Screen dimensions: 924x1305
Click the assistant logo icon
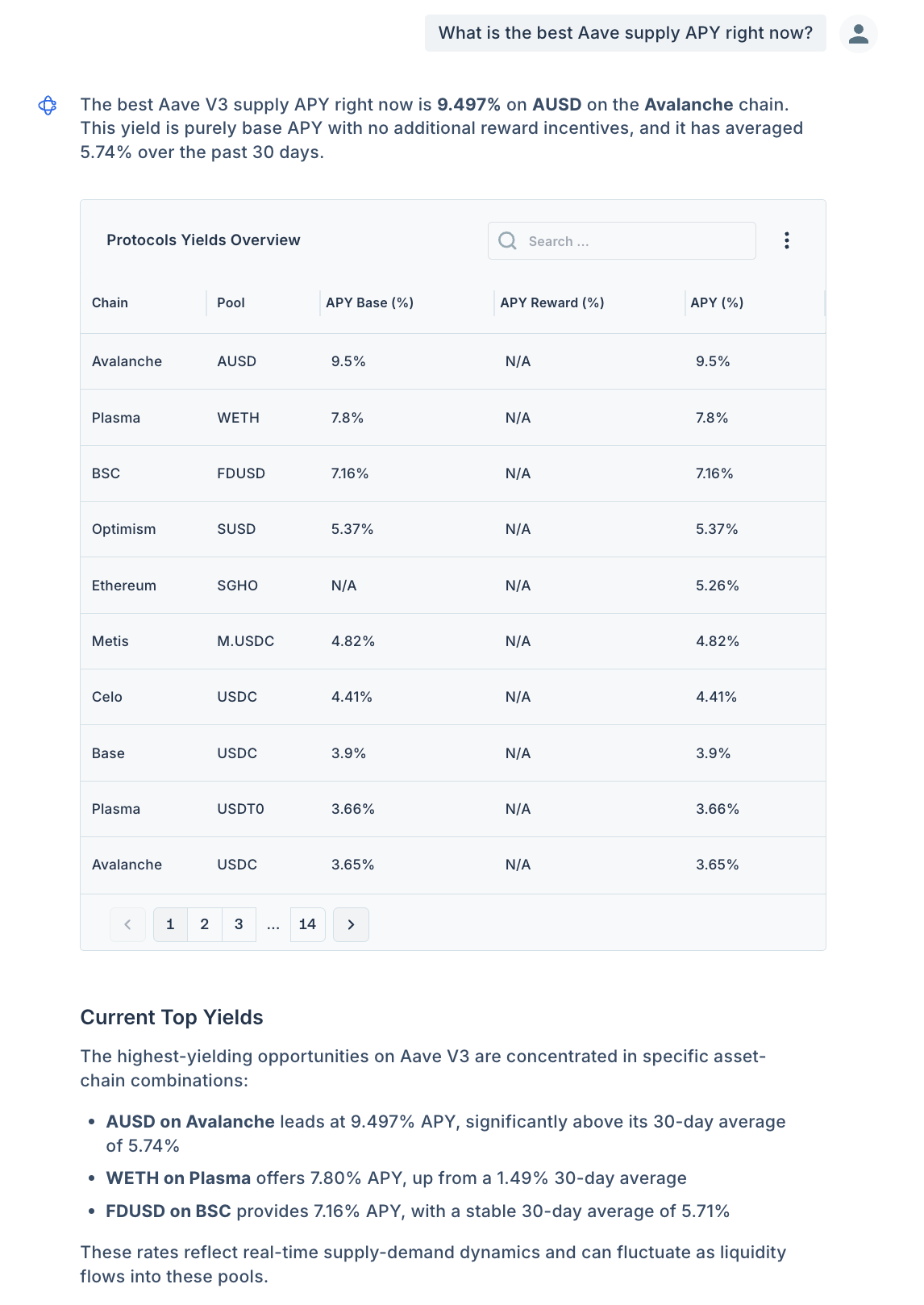pos(48,106)
